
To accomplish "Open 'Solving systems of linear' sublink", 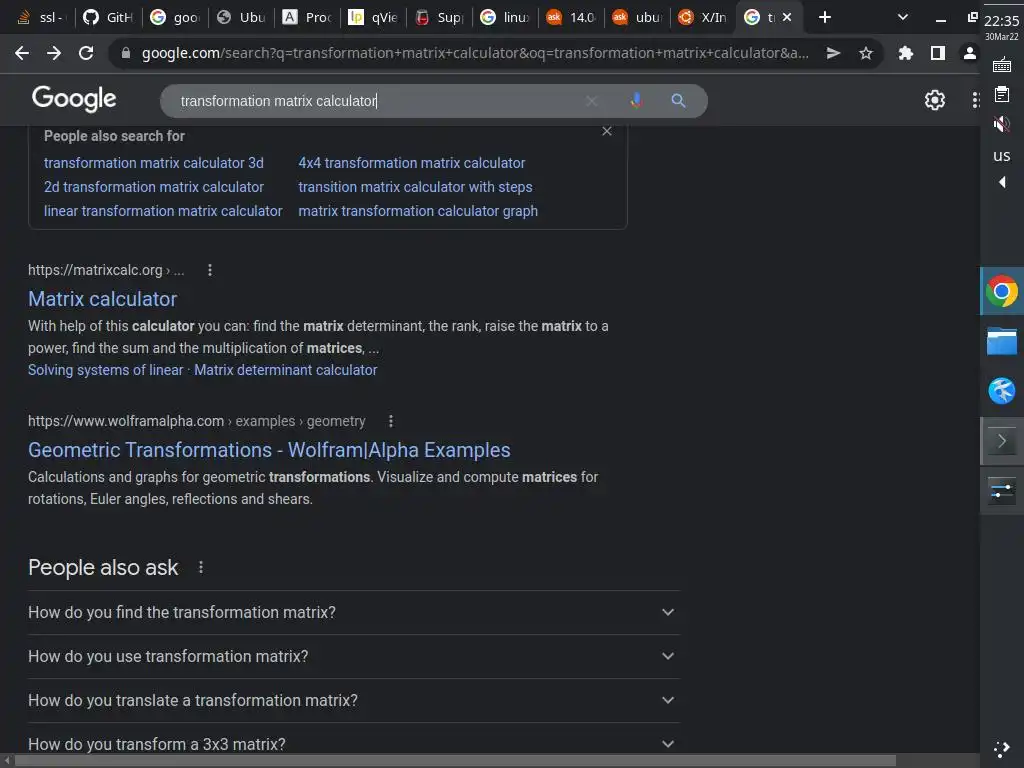I will point(106,370).
